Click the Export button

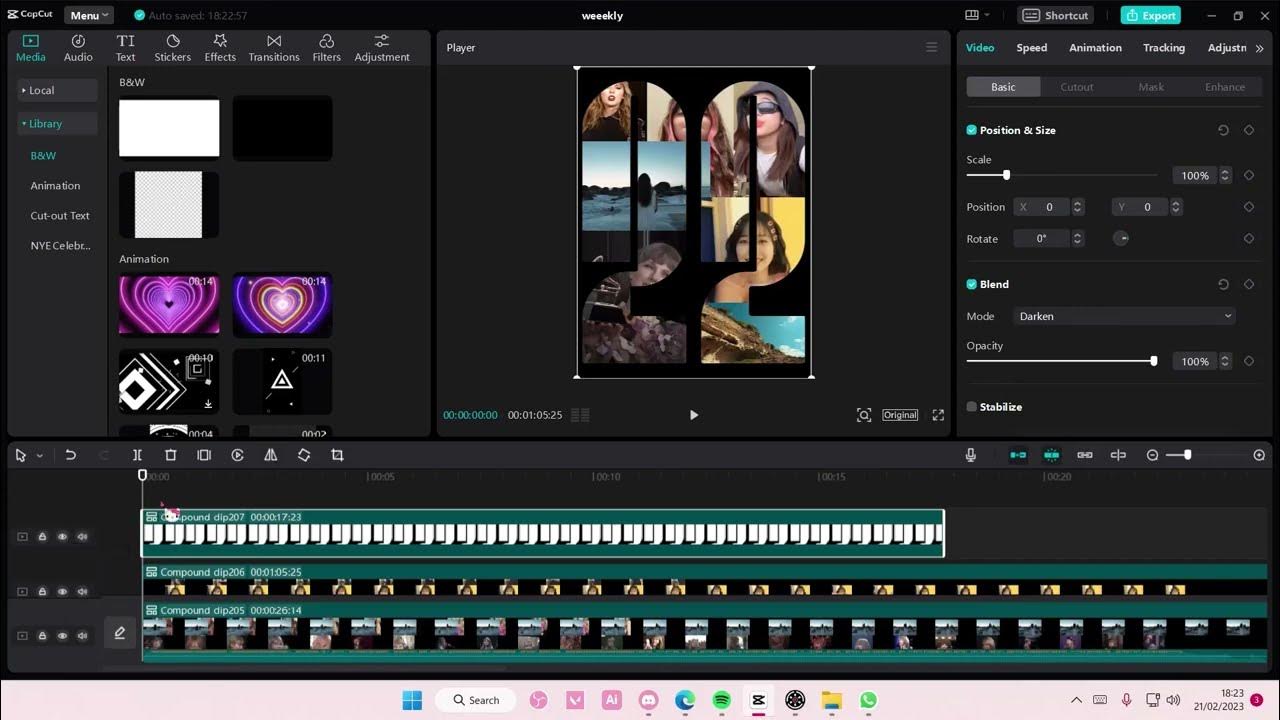pyautogui.click(x=1150, y=15)
